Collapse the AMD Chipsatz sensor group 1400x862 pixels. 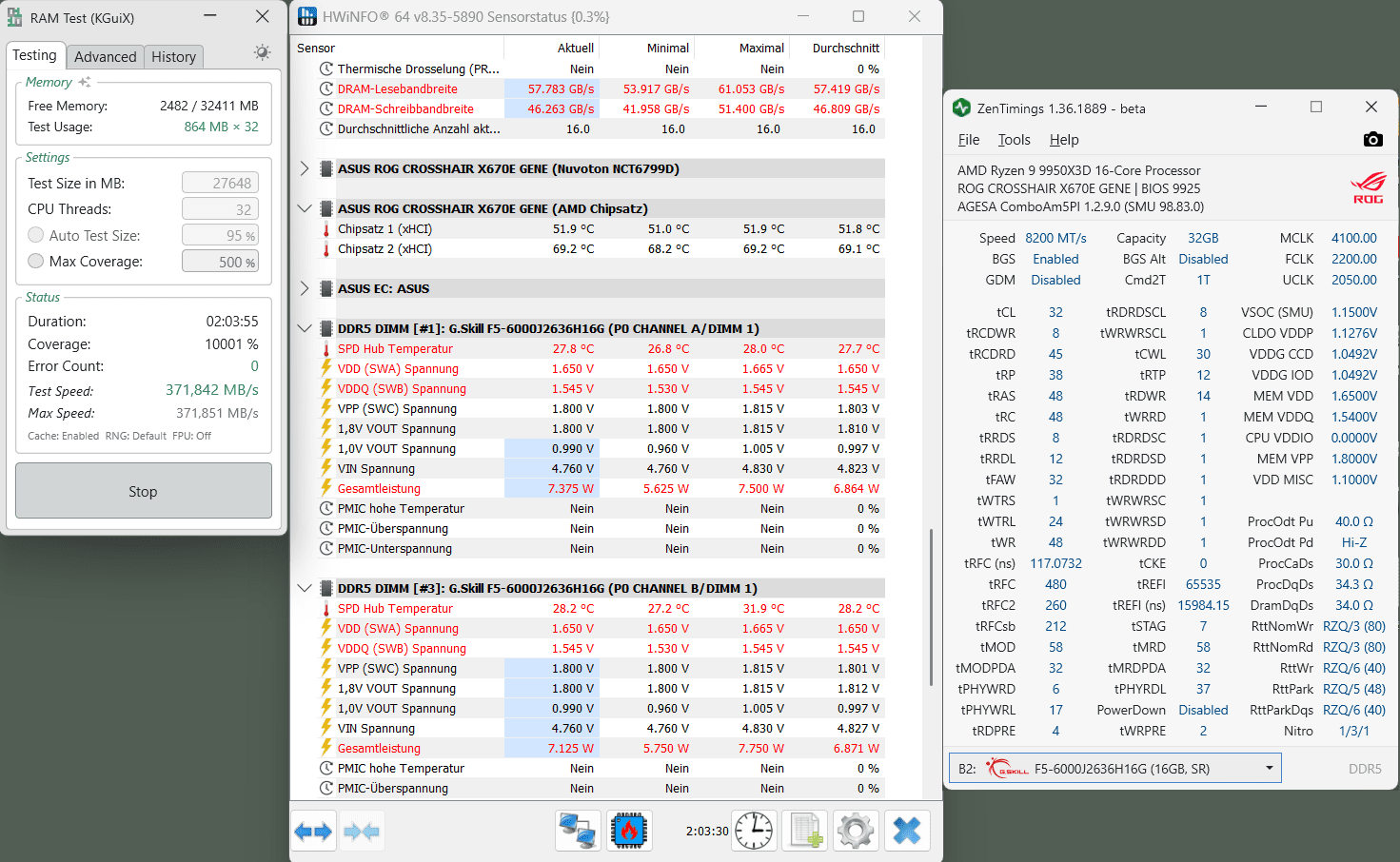[305, 208]
